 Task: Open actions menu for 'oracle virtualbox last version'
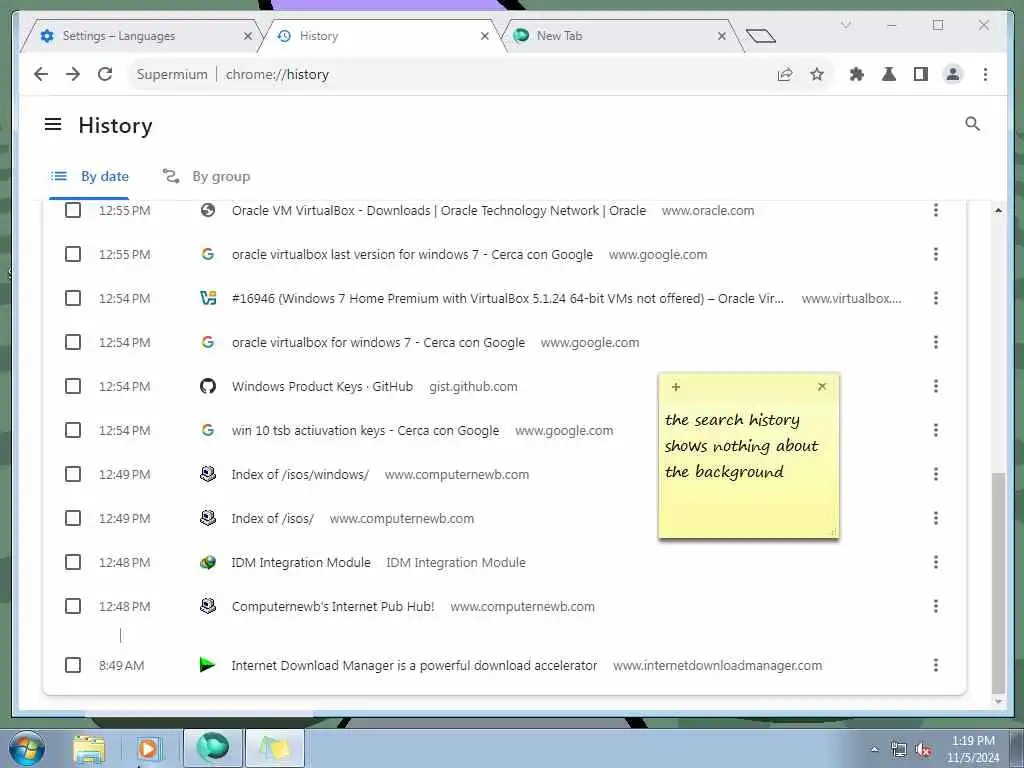936,254
